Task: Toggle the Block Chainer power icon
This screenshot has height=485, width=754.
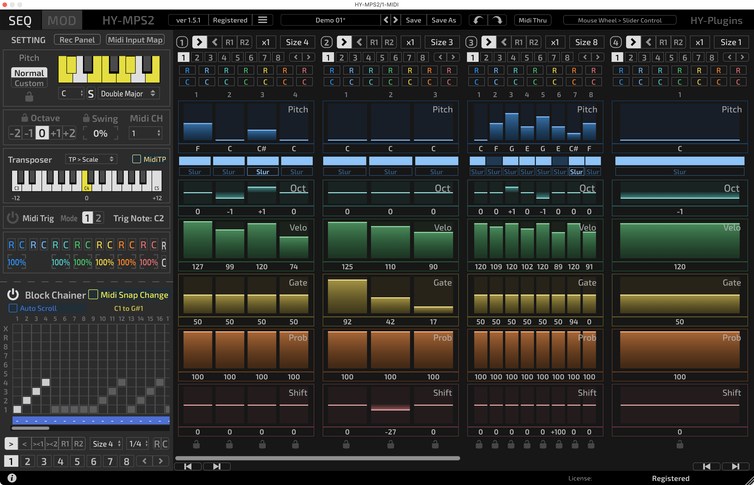Action: point(13,295)
